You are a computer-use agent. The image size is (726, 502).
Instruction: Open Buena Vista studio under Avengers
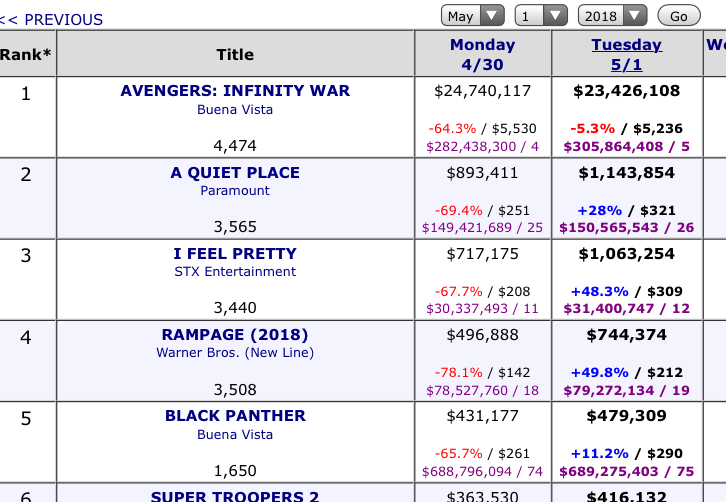235,109
